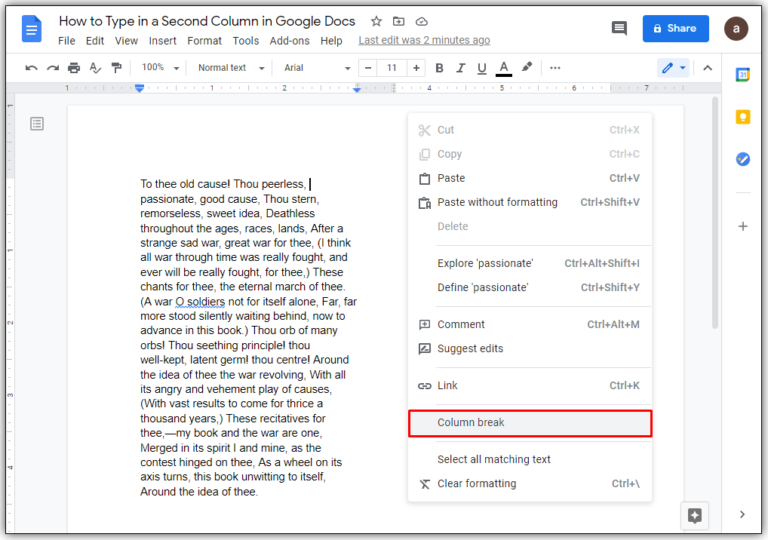The image size is (768, 540).
Task: Choose Clear formatting in context menu
Action: (x=530, y=484)
